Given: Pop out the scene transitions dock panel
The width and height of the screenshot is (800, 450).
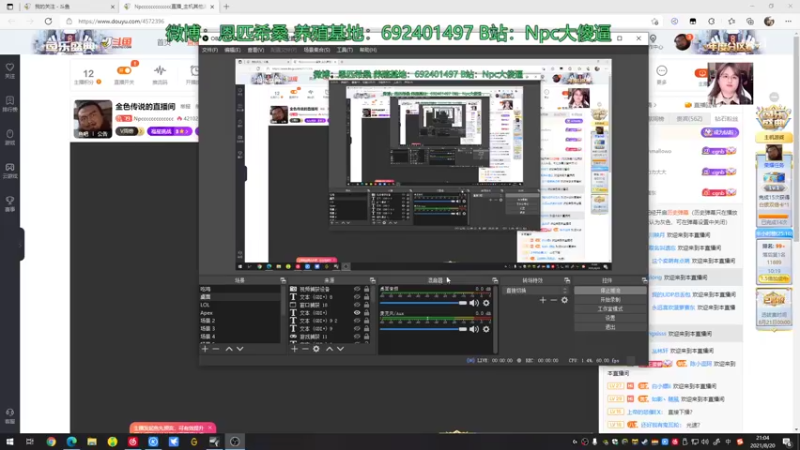Looking at the screenshot, I should coord(567,280).
